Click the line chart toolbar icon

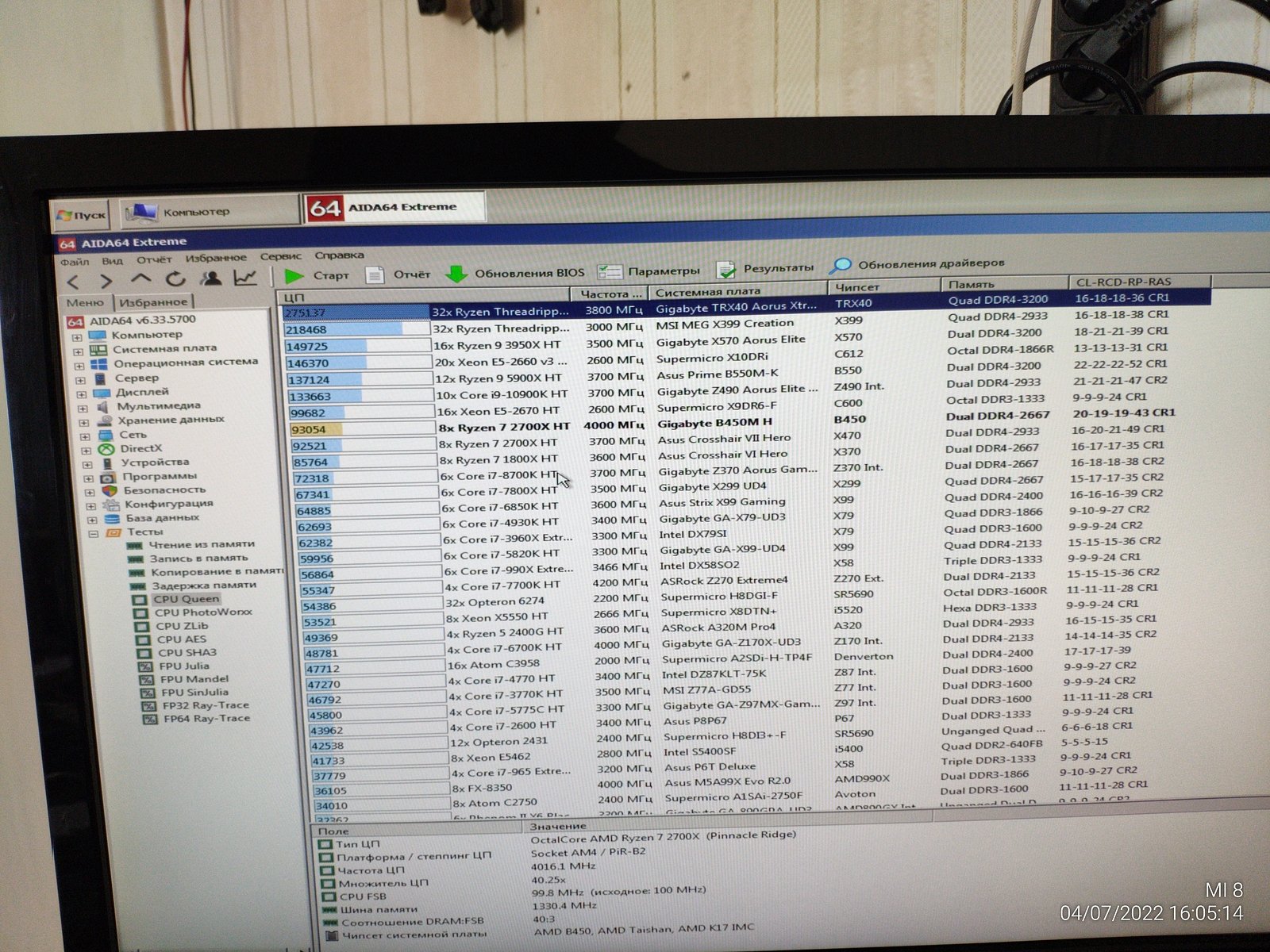(245, 277)
